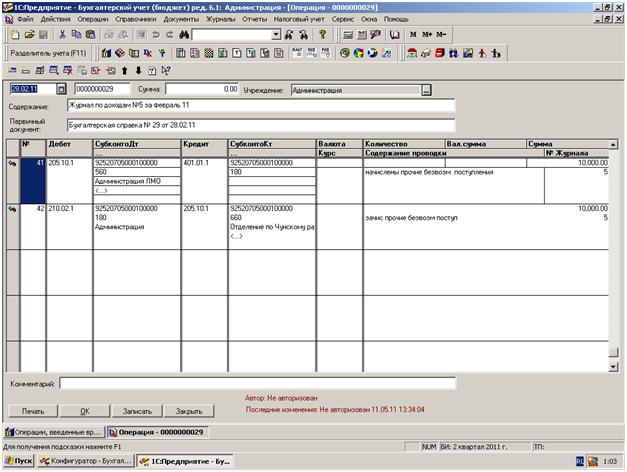This screenshot has width=627, height=472.
Task: Open the Налоговый учет menu
Action: [298, 19]
